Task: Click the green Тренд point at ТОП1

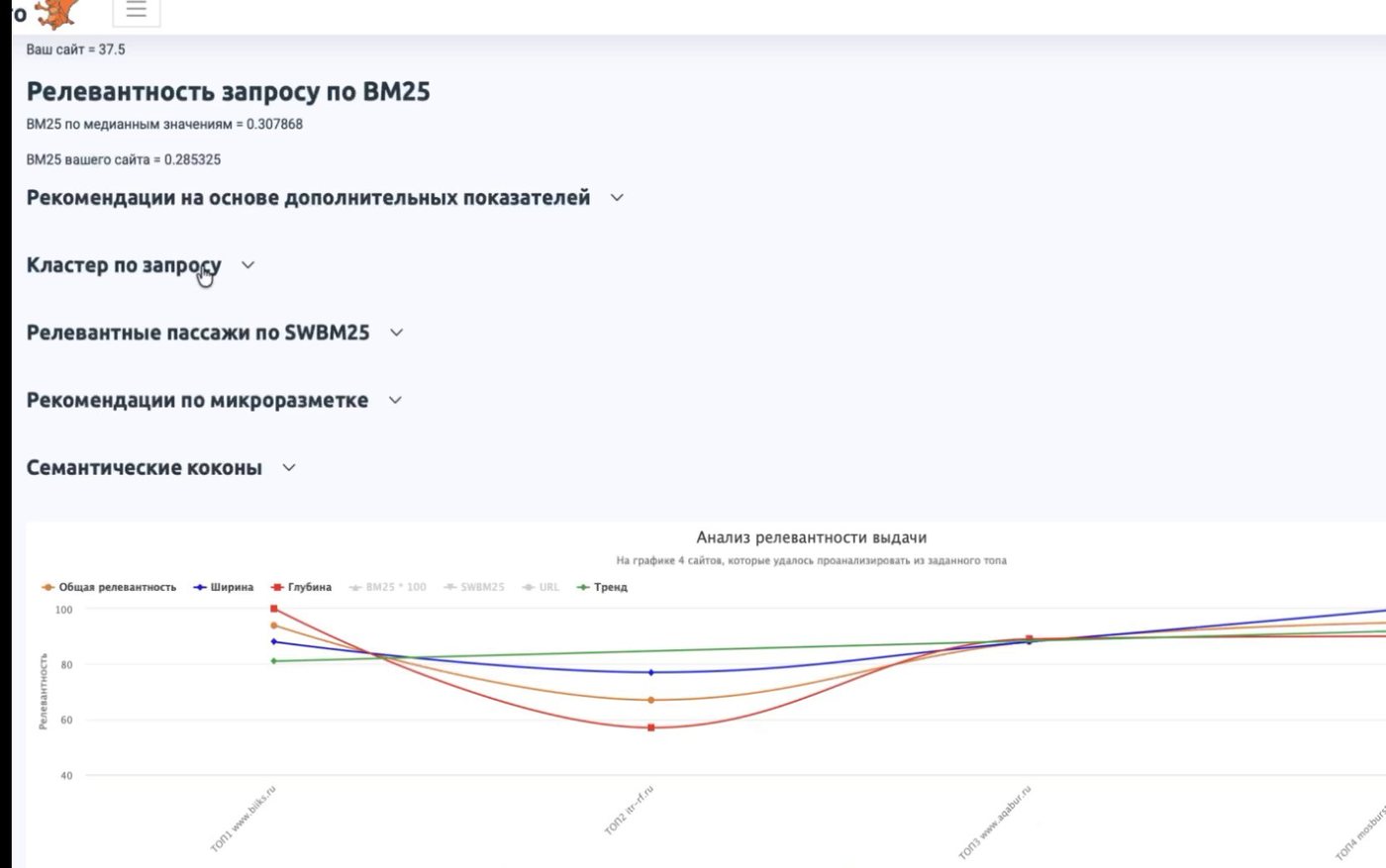Action: point(274,661)
